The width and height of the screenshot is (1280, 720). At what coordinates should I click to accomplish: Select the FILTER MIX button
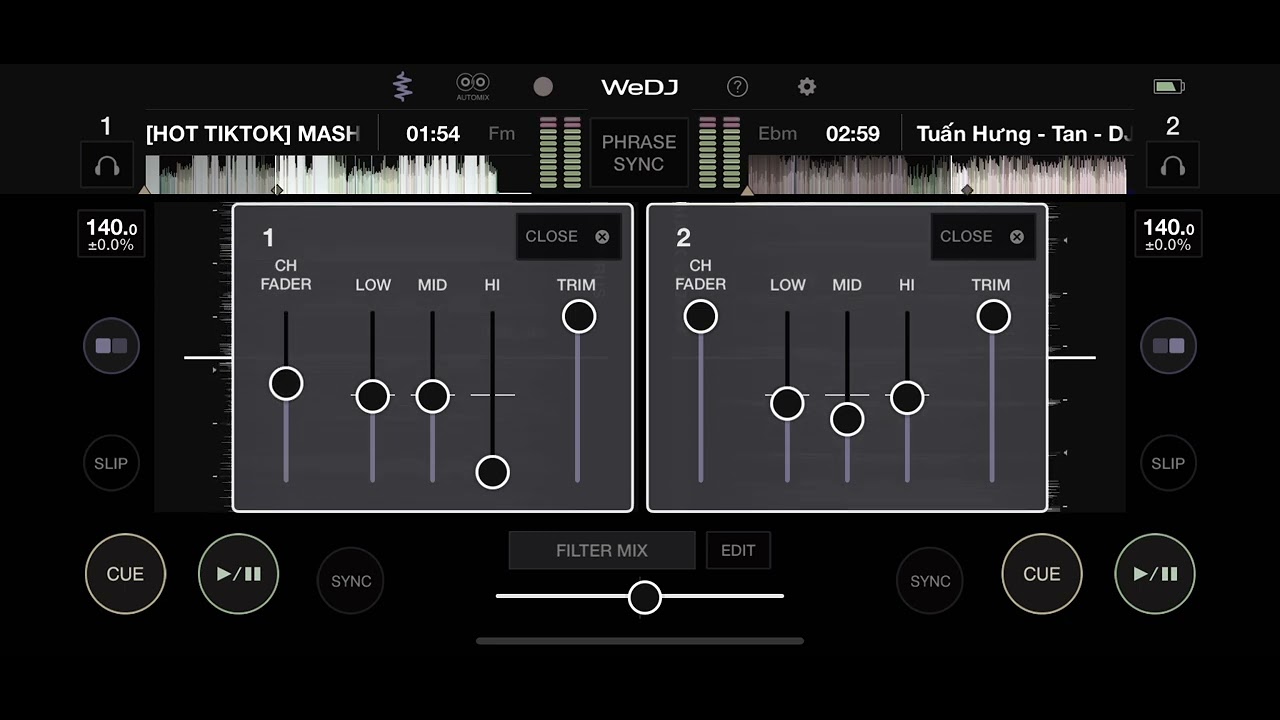pos(602,550)
